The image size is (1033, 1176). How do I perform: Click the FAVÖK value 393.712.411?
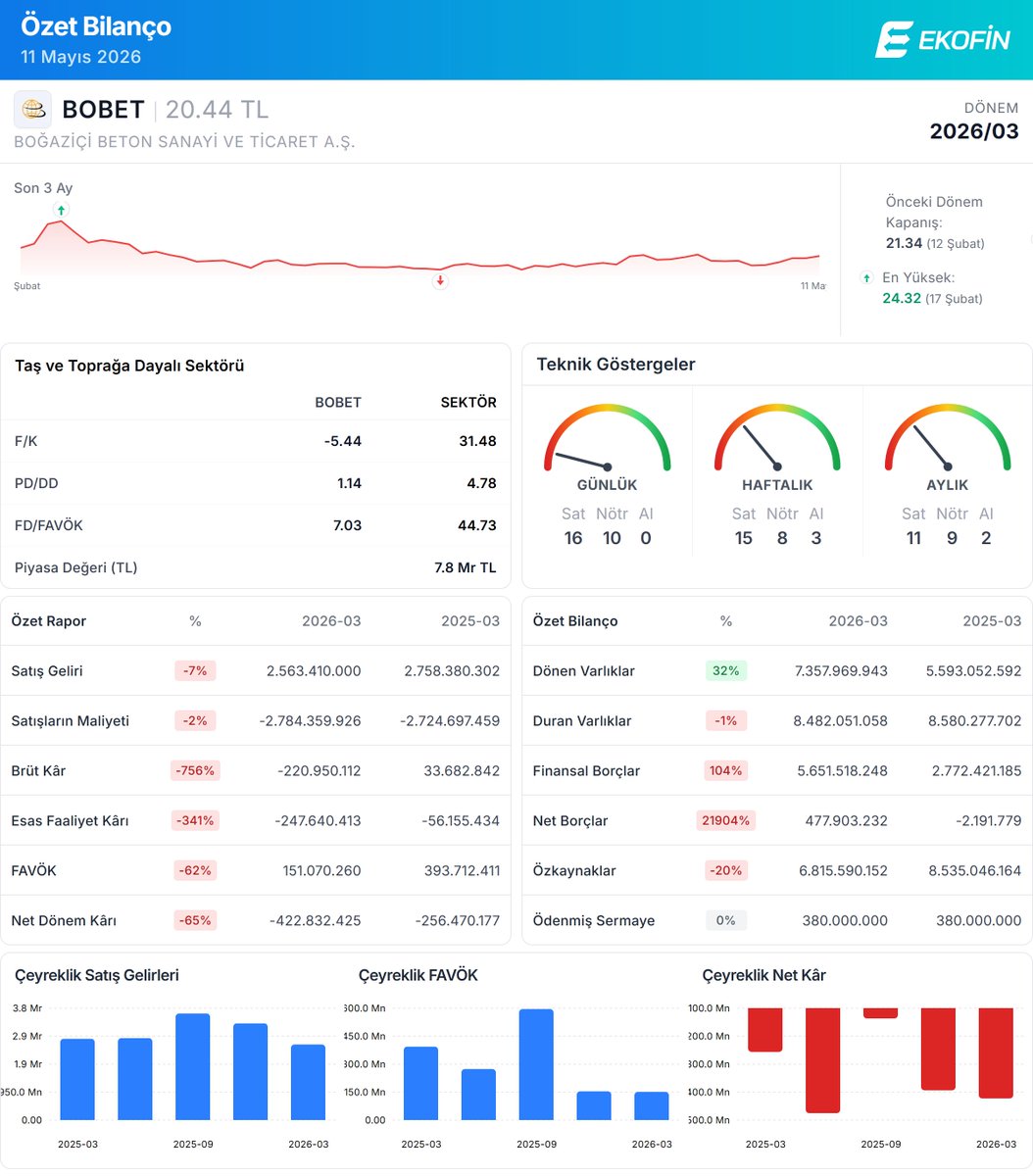click(452, 870)
